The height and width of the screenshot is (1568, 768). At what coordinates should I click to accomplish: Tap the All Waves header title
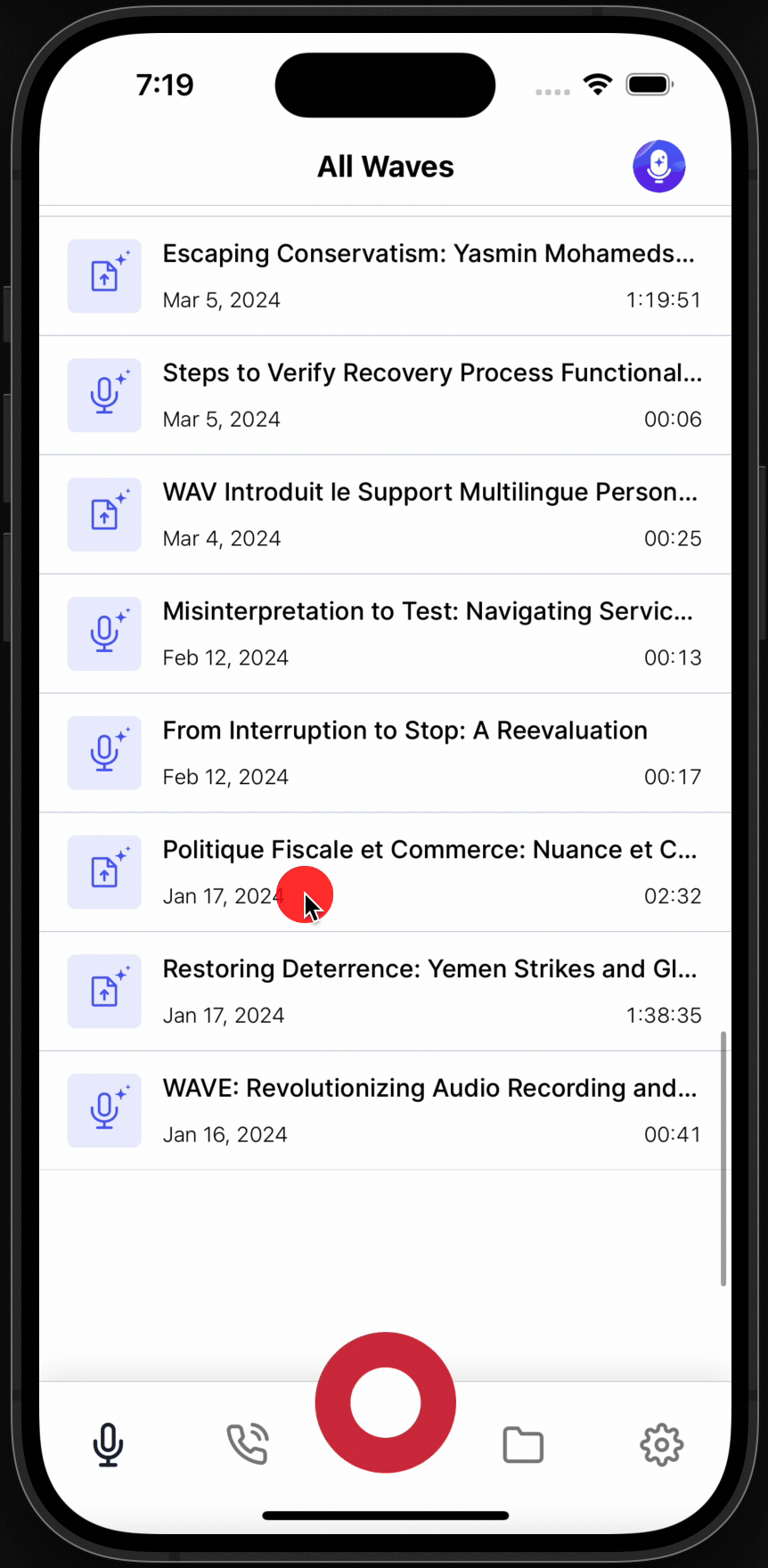tap(386, 167)
